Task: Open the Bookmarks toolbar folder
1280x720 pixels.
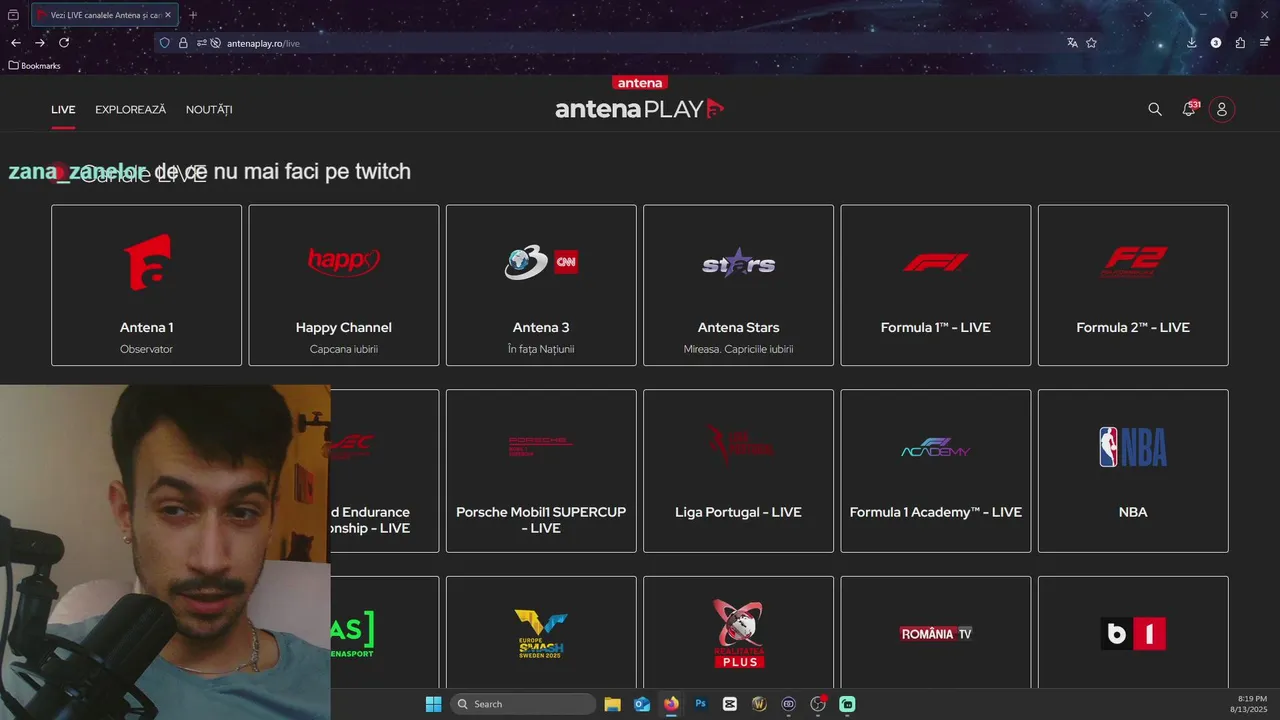Action: pyautogui.click(x=35, y=66)
